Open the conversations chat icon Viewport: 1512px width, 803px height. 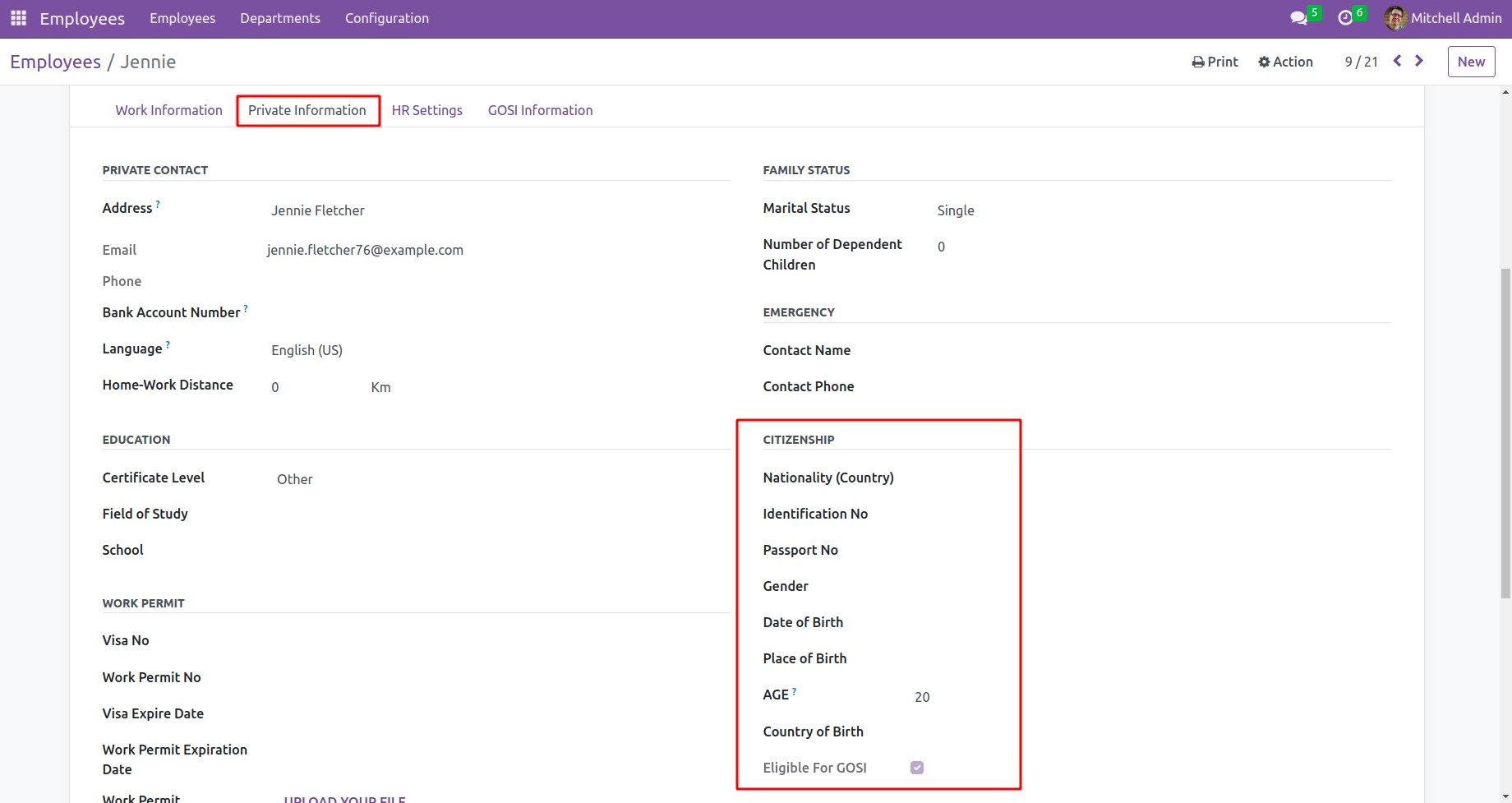click(1298, 18)
